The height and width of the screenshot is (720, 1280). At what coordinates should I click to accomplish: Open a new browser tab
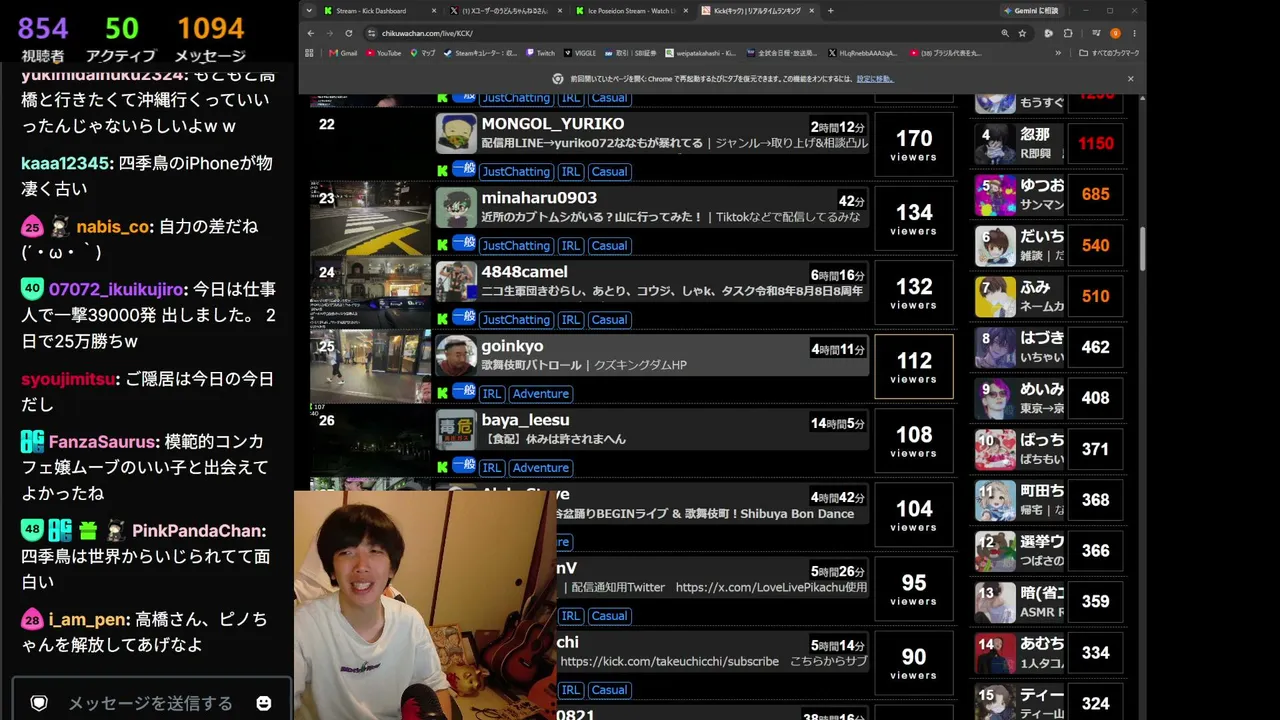point(830,11)
